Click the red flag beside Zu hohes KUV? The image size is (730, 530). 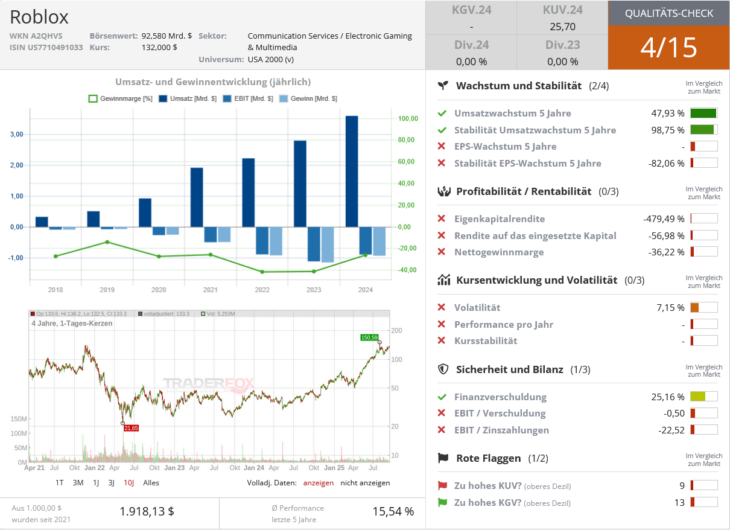click(x=442, y=486)
